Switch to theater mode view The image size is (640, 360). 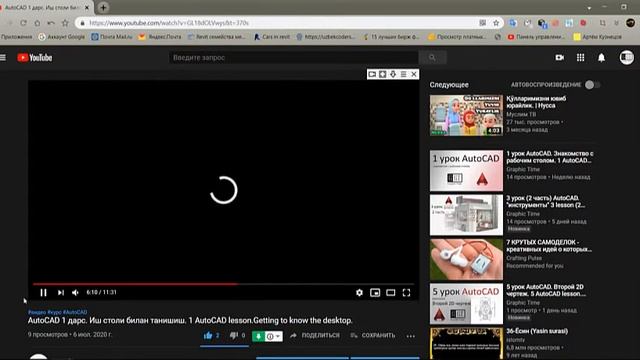pyautogui.click(x=391, y=293)
